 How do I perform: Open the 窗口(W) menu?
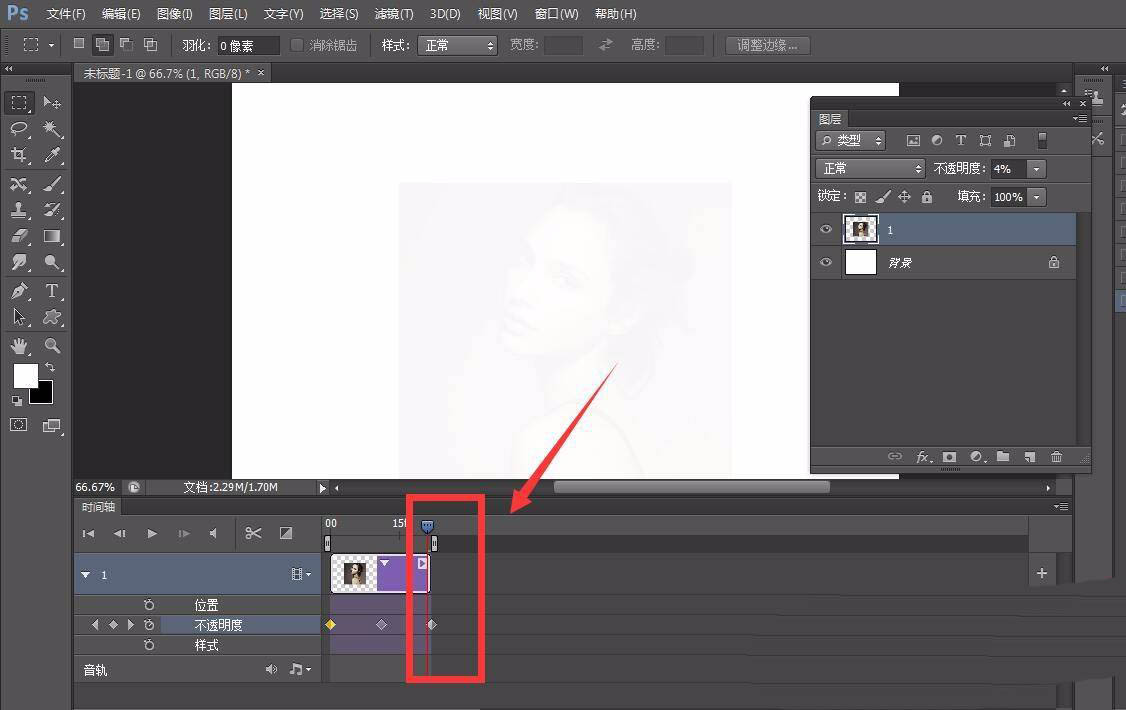[557, 14]
